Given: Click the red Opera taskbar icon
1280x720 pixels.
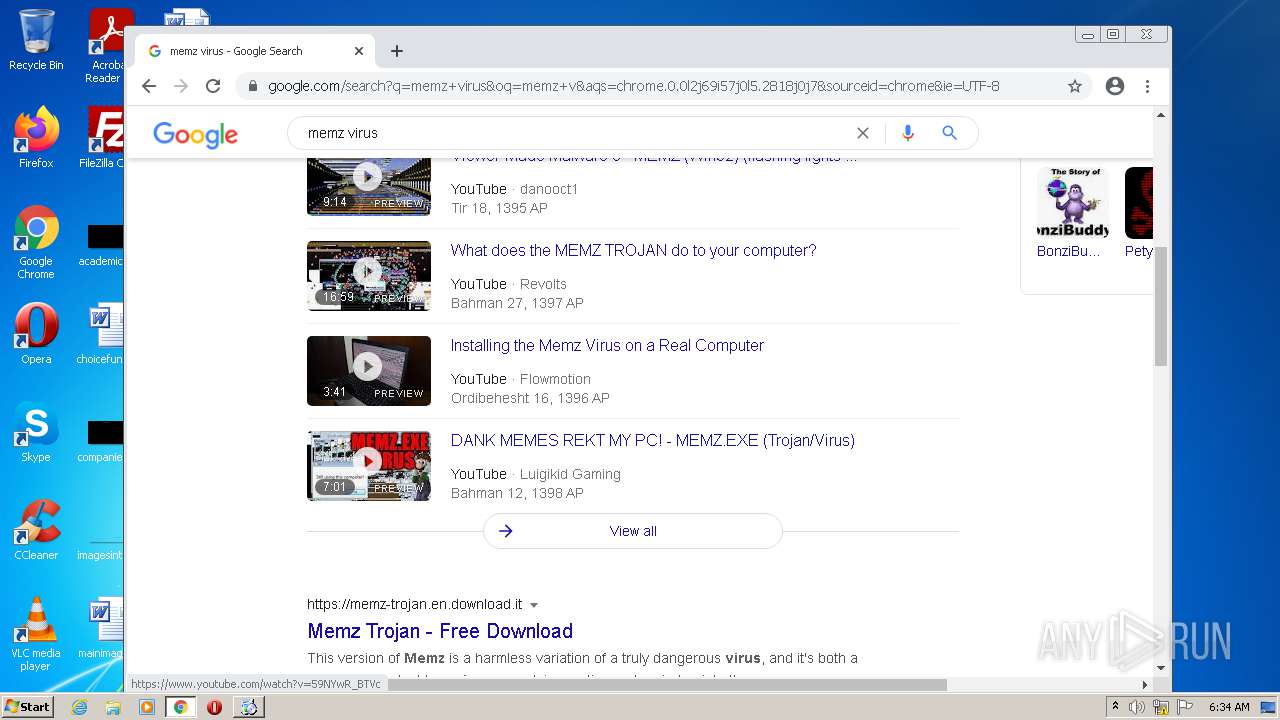Looking at the screenshot, I should (214, 707).
